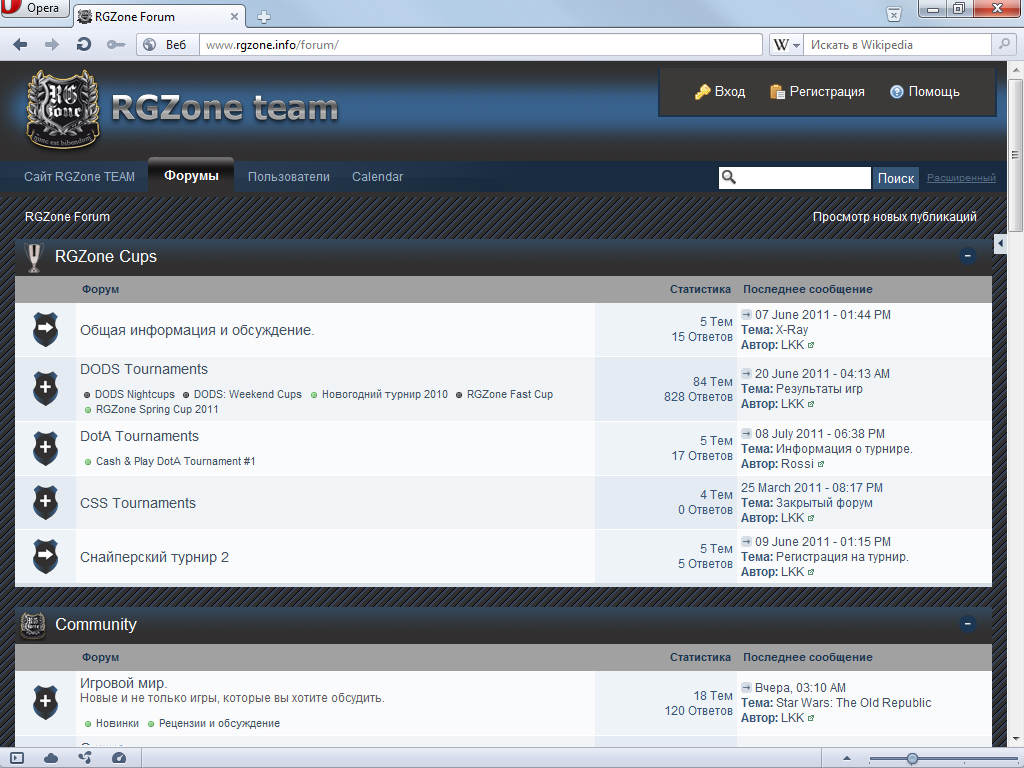Screen dimensions: 1024x768
Task: Open the Opera Link cloud icon
Action: click(x=50, y=758)
